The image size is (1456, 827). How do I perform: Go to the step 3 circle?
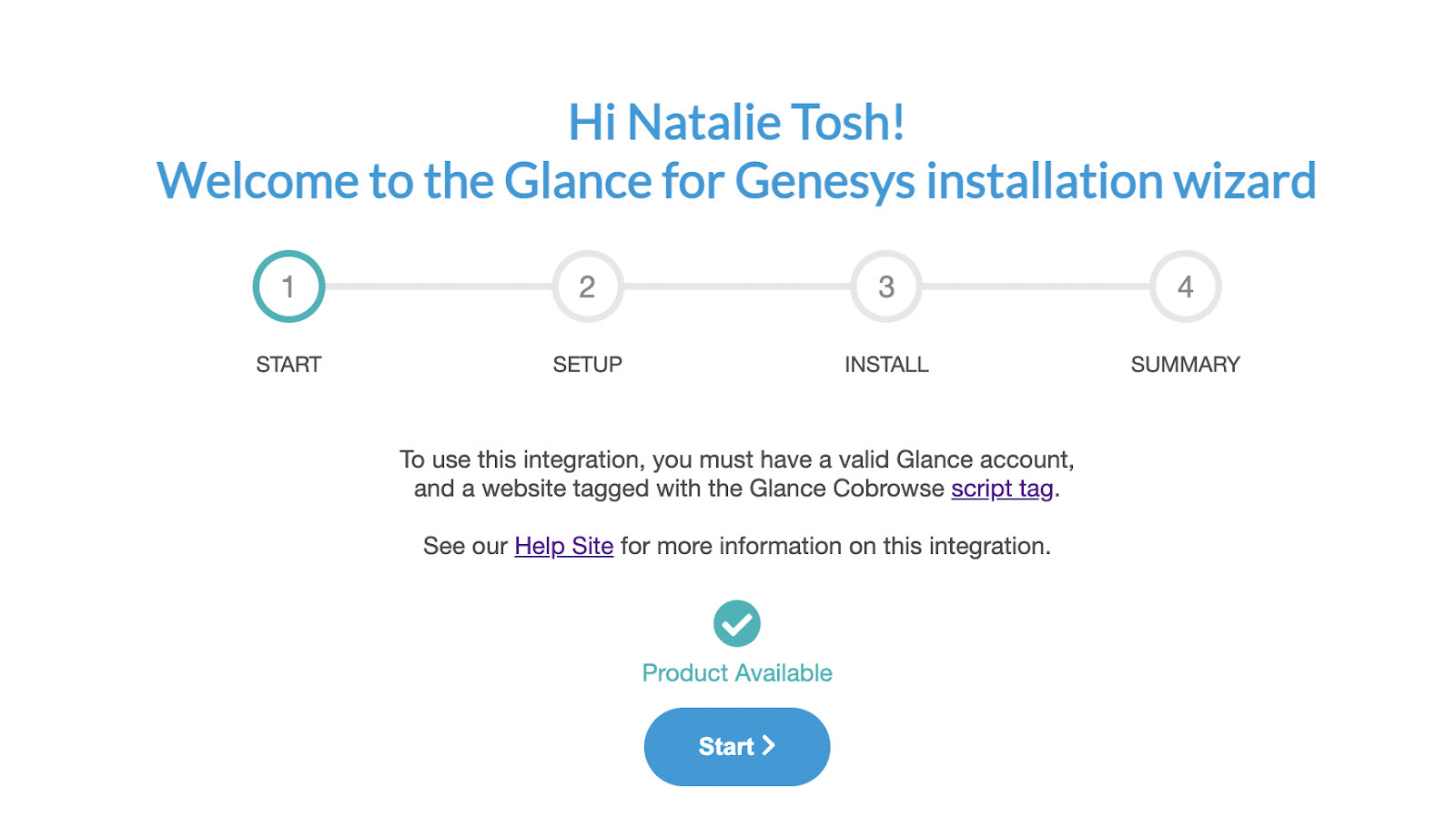(886, 287)
